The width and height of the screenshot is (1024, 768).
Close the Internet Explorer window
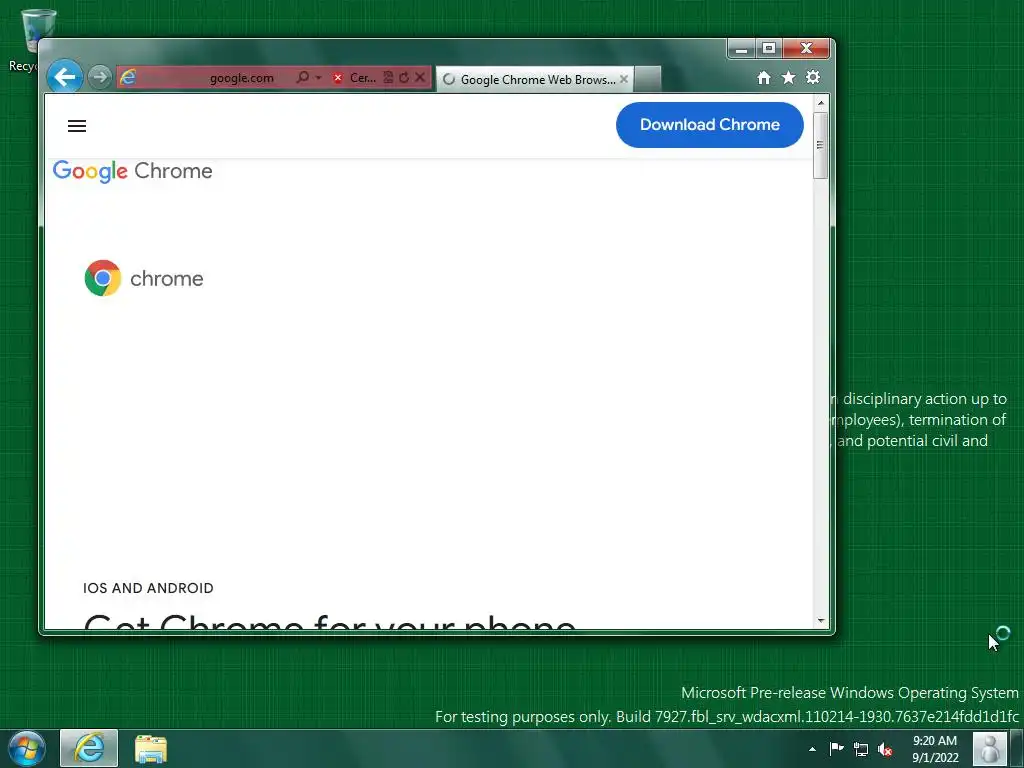(x=807, y=49)
